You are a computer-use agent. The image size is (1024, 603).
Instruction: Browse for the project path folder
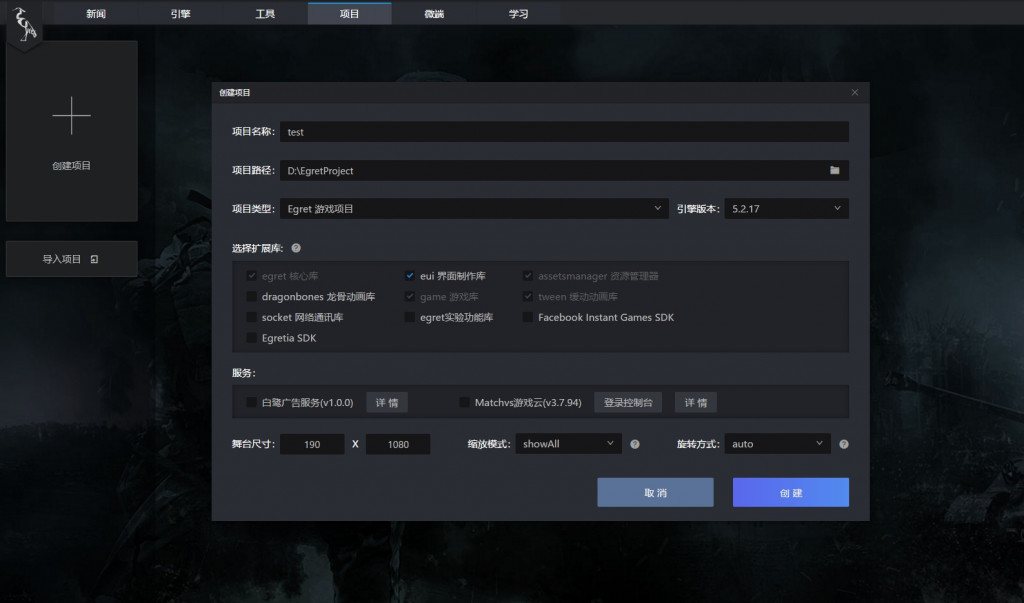[835, 170]
